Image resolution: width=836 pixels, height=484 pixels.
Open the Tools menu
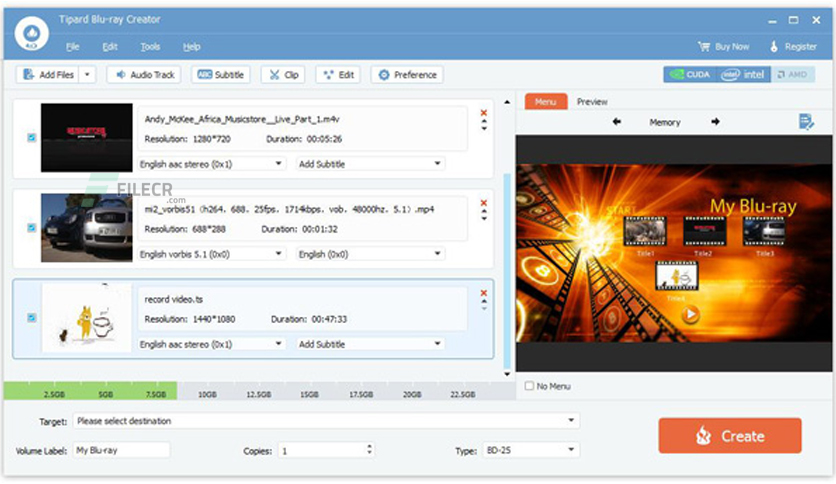[150, 47]
